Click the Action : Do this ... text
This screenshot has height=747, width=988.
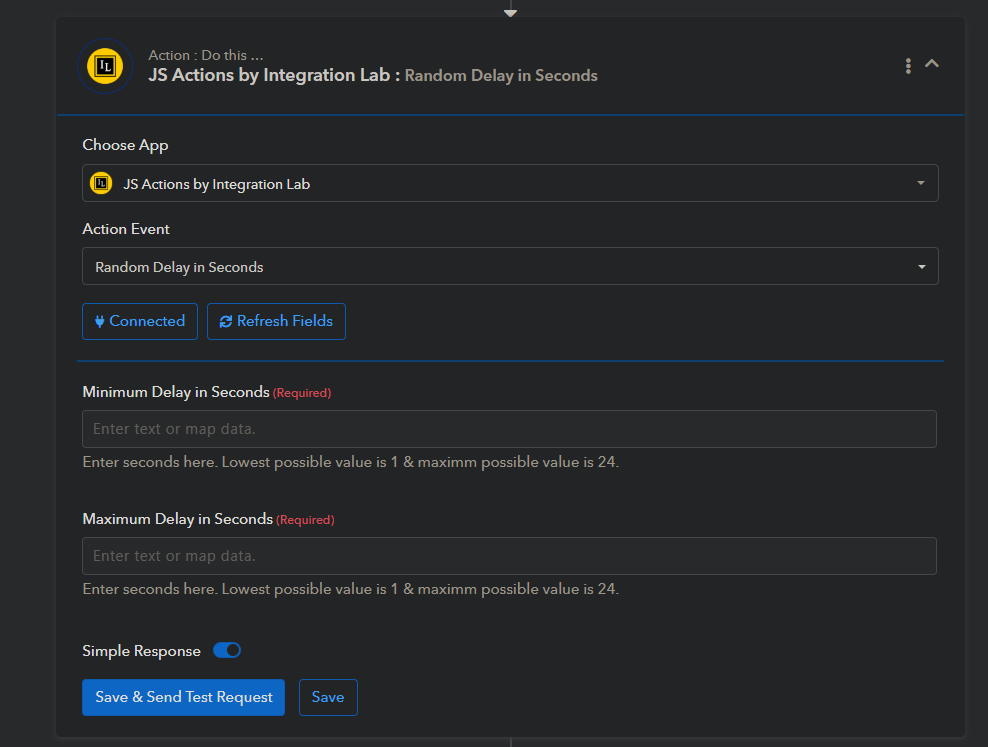click(206, 55)
